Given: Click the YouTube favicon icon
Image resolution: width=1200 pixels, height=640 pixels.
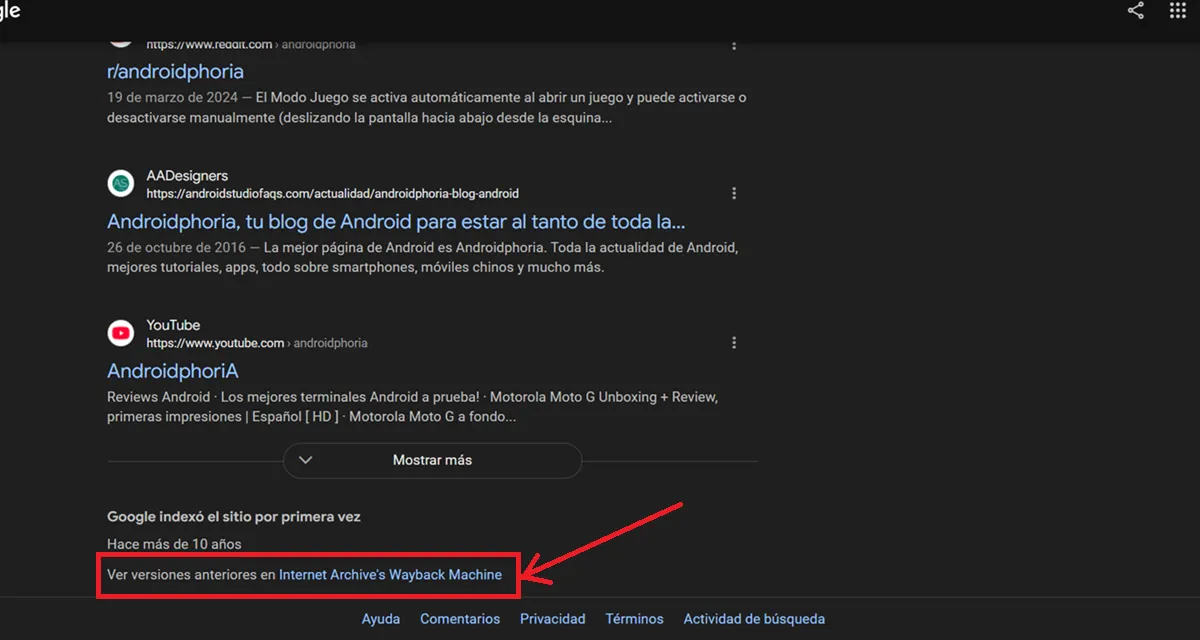Looking at the screenshot, I should tap(120, 333).
